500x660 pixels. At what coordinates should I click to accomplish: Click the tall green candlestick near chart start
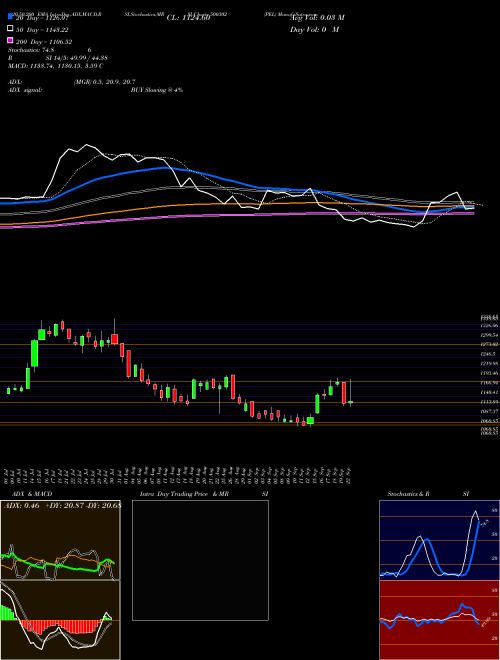pyautogui.click(x=35, y=354)
